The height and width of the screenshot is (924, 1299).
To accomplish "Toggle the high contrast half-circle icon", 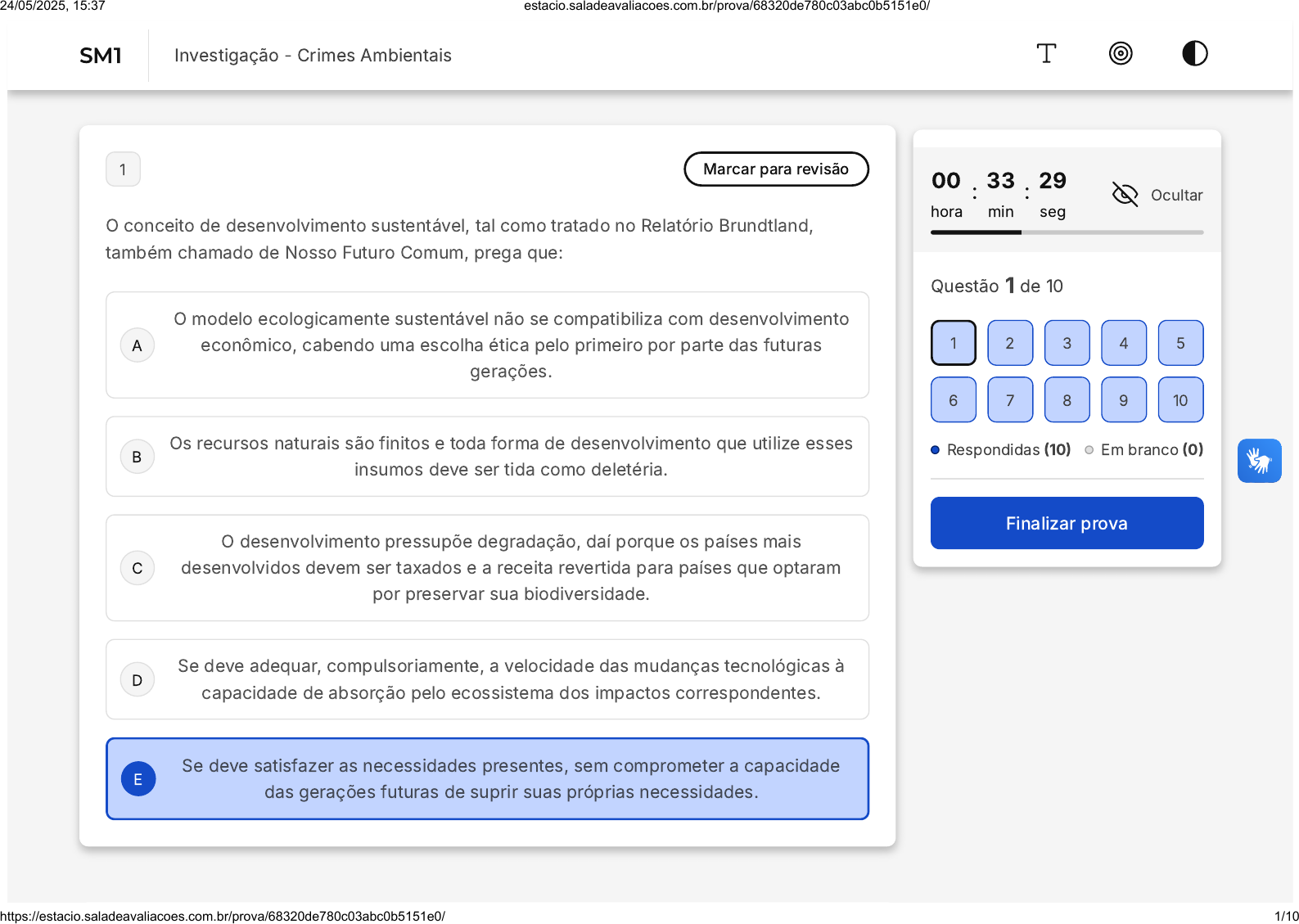I will pyautogui.click(x=1194, y=54).
